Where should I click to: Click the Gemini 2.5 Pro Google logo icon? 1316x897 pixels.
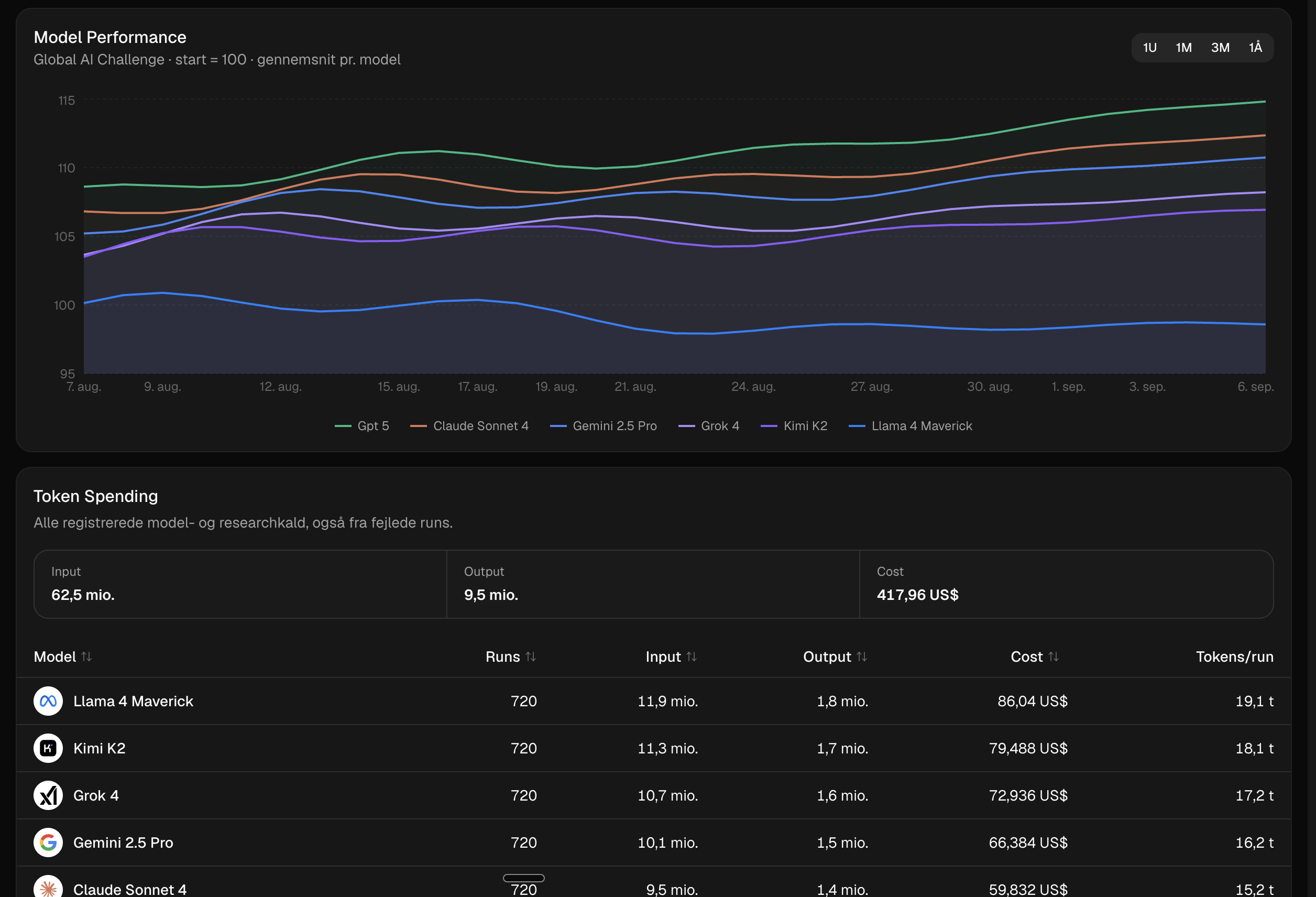click(x=48, y=842)
